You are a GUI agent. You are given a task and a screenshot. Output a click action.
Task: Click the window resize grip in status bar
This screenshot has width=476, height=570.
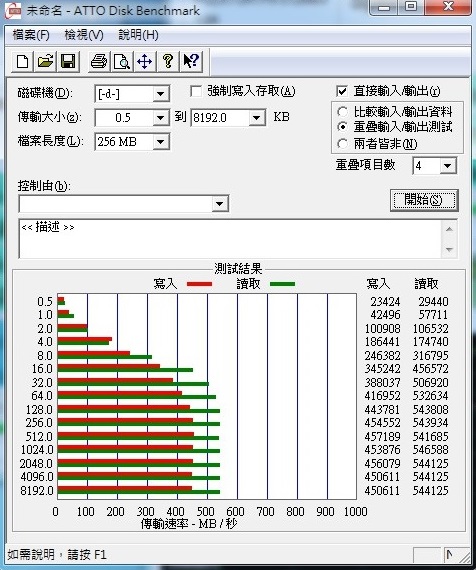click(x=464, y=556)
